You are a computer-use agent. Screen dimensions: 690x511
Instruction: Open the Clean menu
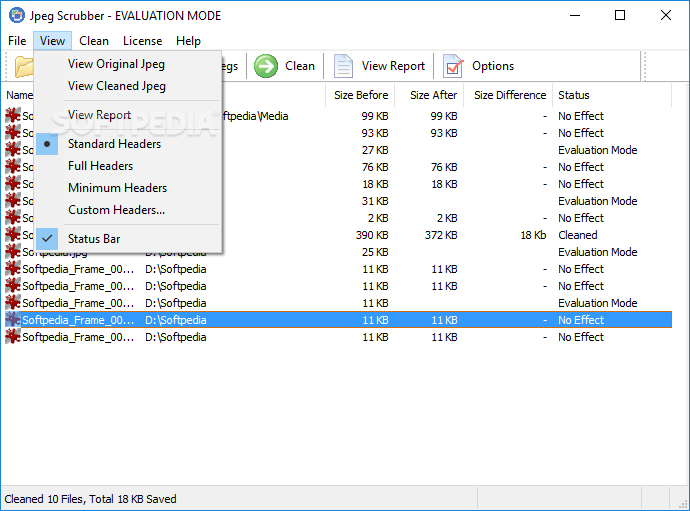pos(94,41)
